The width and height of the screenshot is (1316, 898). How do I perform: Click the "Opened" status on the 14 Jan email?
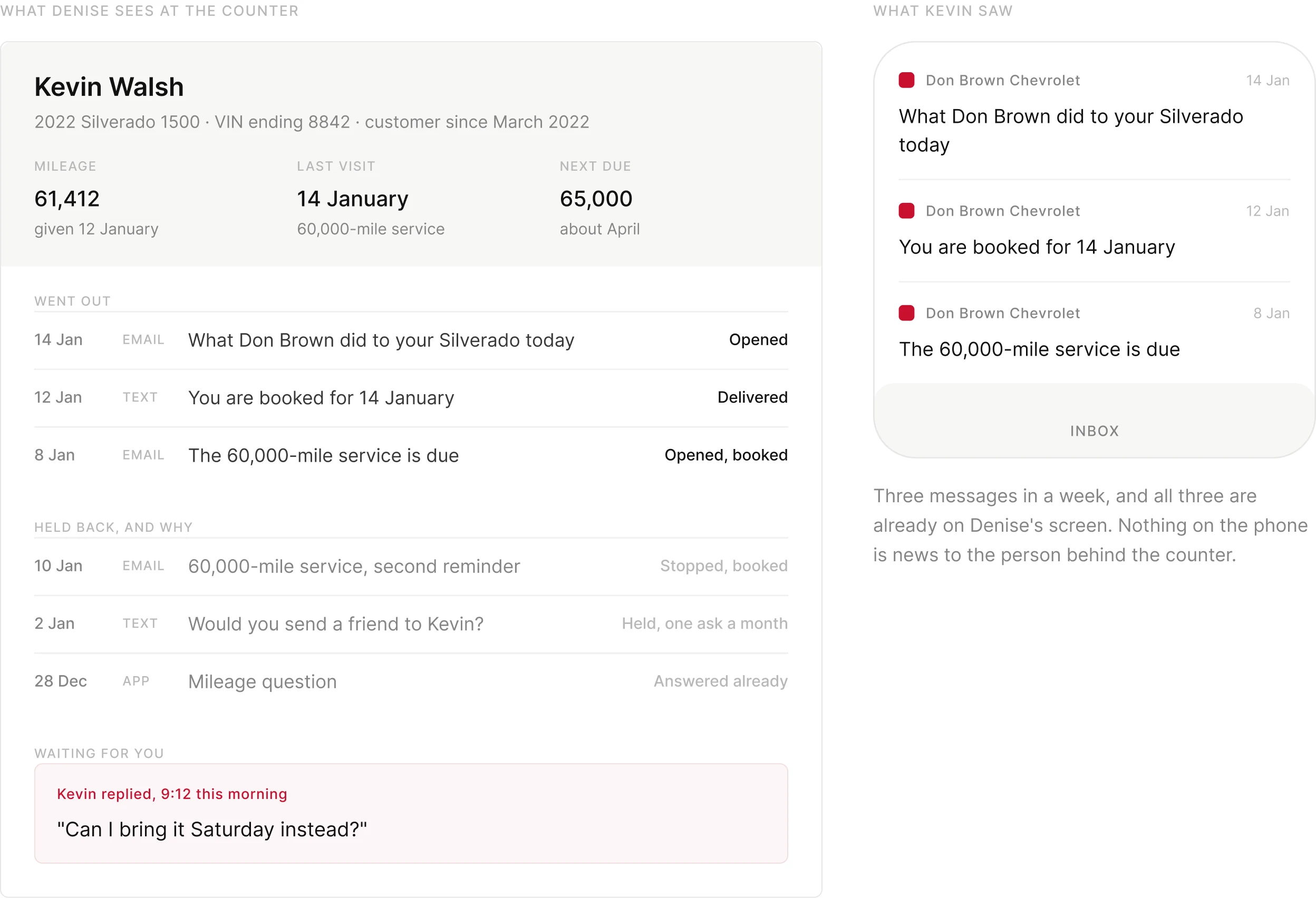coord(758,340)
